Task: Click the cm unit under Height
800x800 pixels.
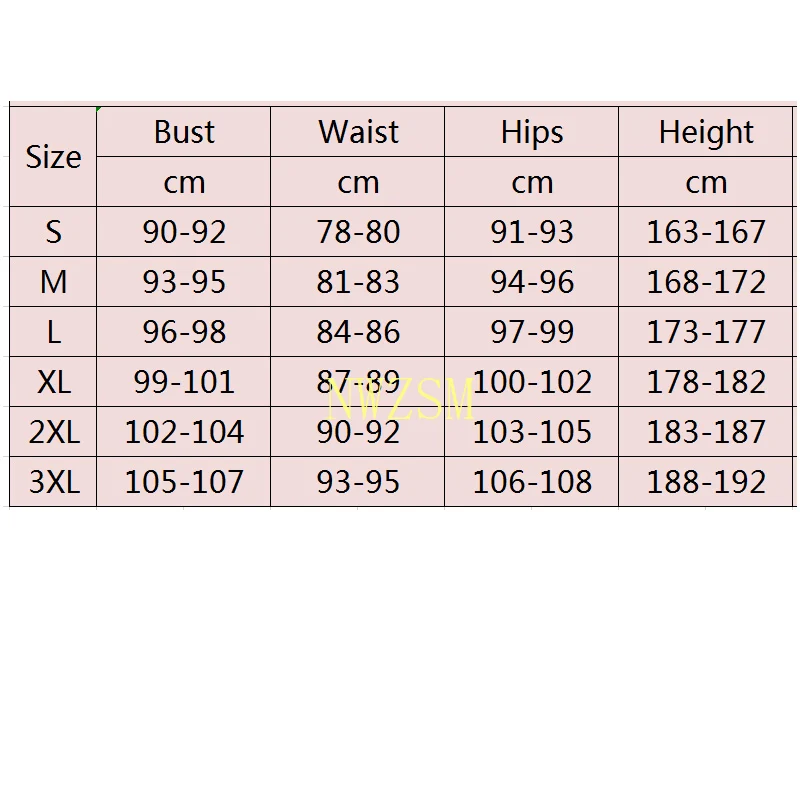Action: pos(706,182)
